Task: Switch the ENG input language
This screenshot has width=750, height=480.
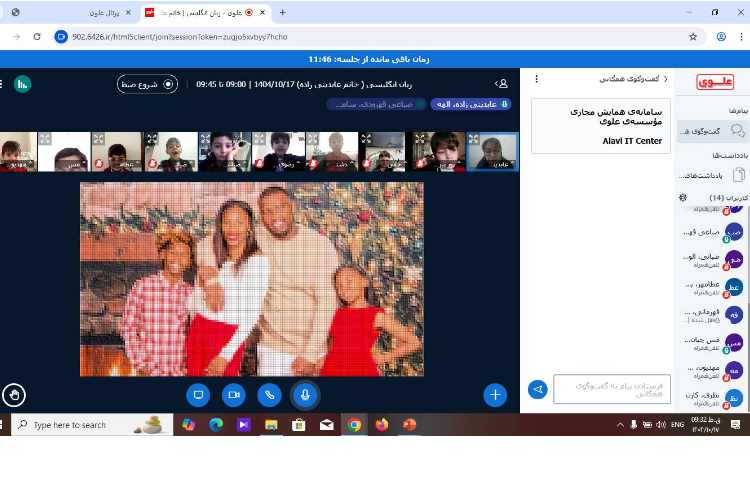Action: tap(677, 425)
